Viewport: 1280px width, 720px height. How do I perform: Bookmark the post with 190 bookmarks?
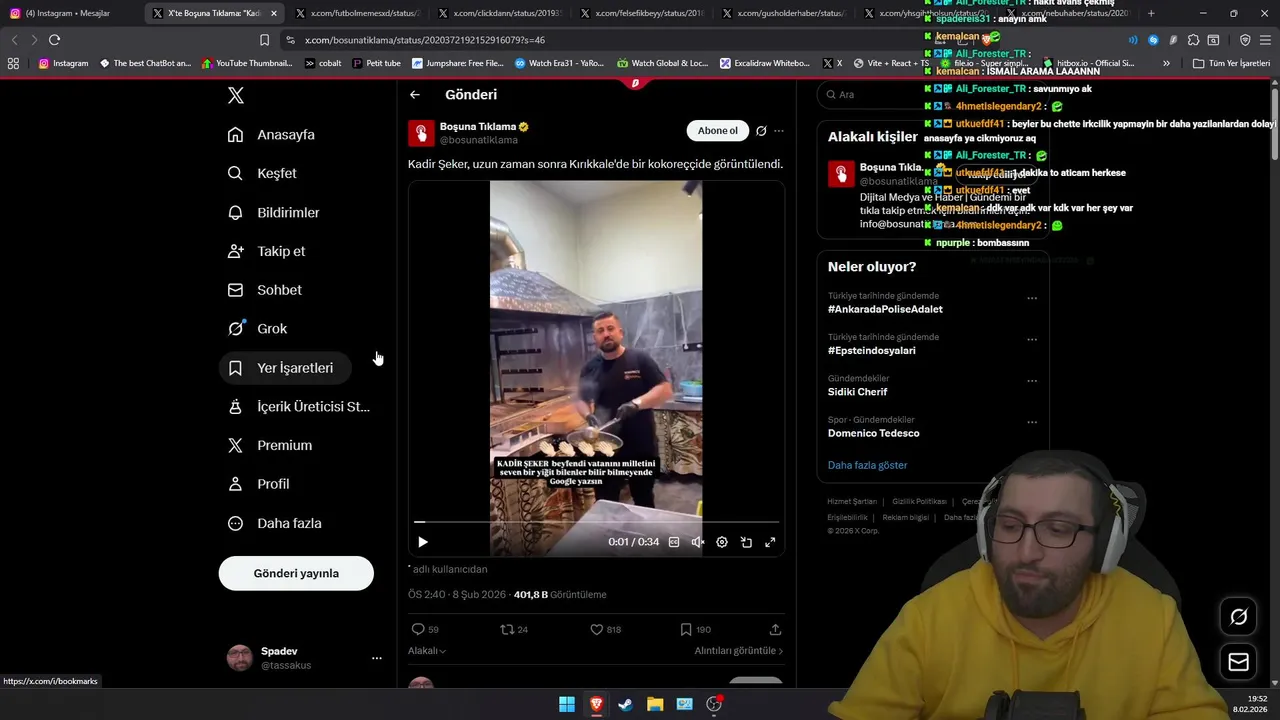[695, 630]
